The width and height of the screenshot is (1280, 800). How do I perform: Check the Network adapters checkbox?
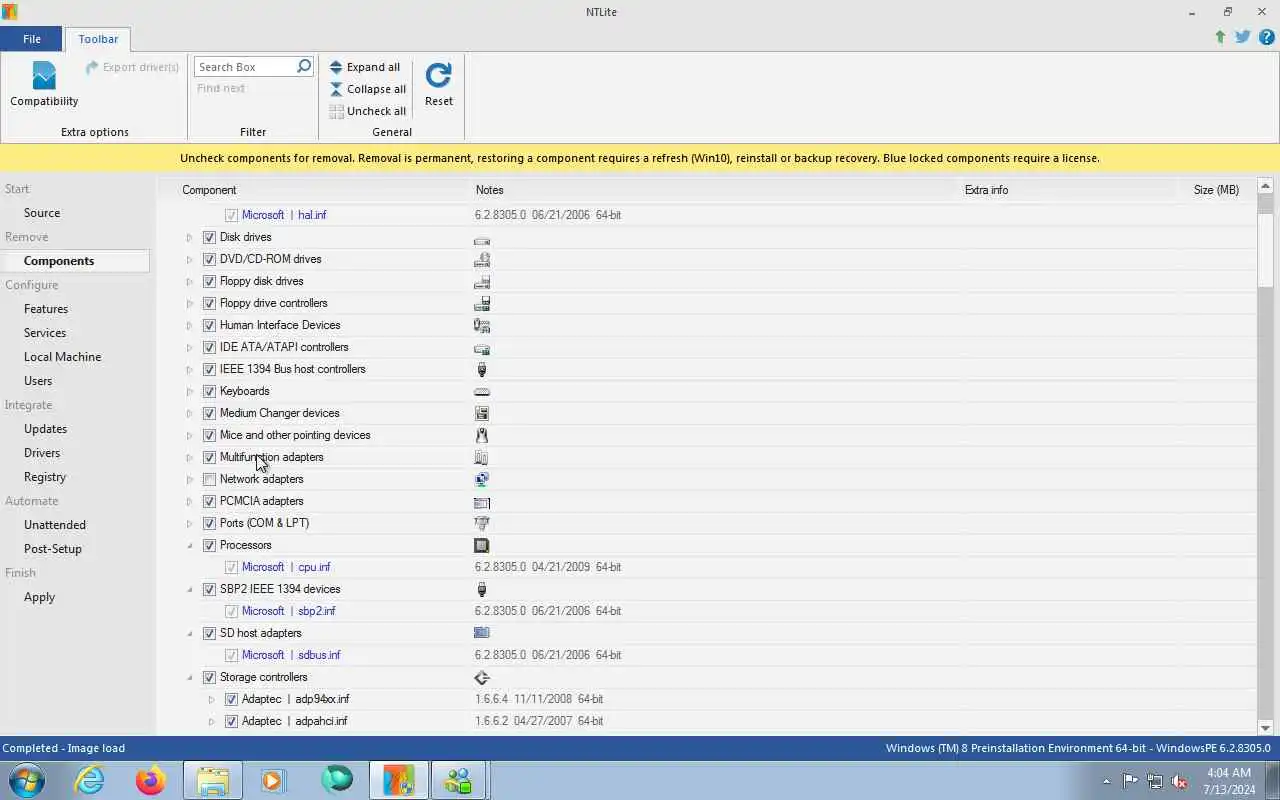click(209, 480)
